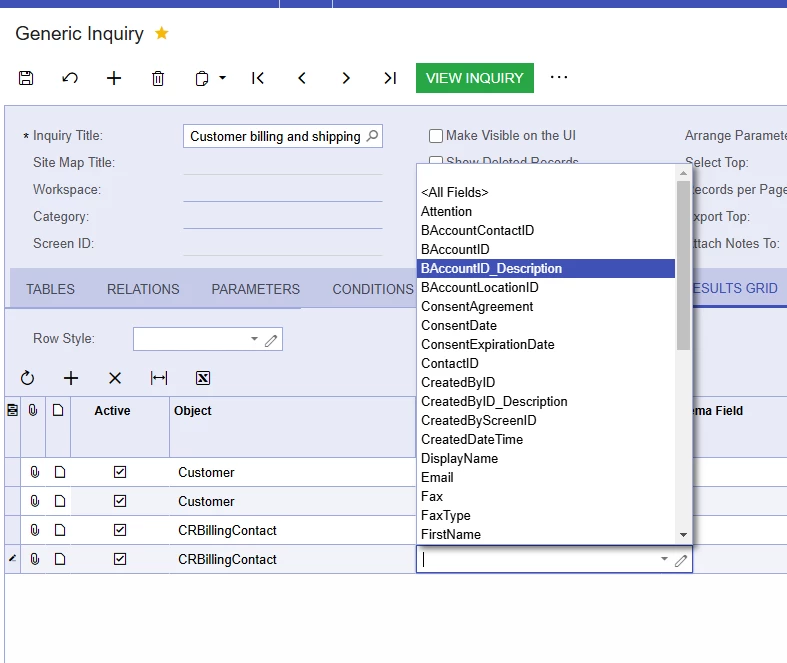Click the attachments column header icon

click(x=33, y=411)
